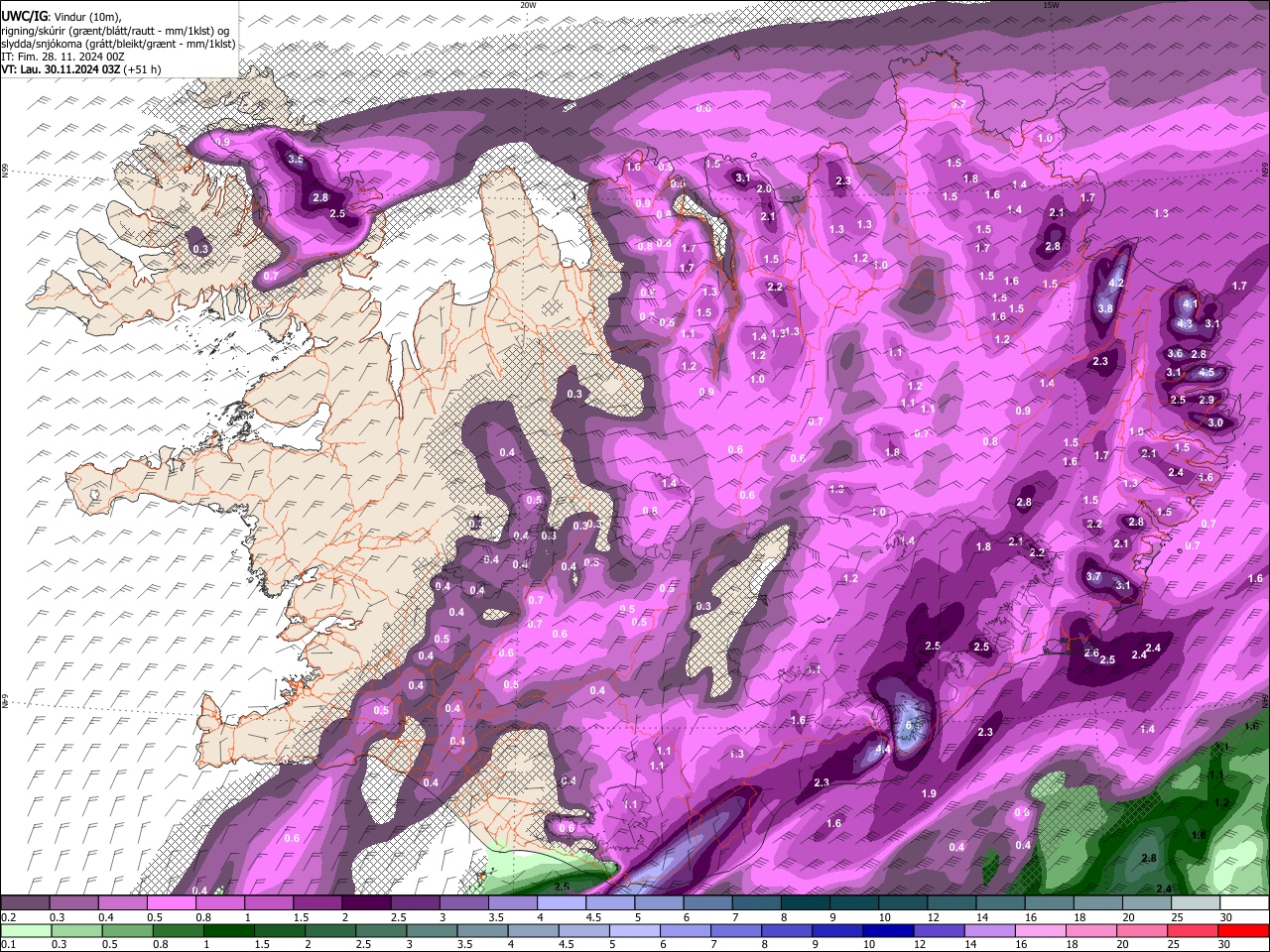Click the '4.3' value on the map
Screen dimensions: 1270x952
pyautogui.click(x=1185, y=323)
